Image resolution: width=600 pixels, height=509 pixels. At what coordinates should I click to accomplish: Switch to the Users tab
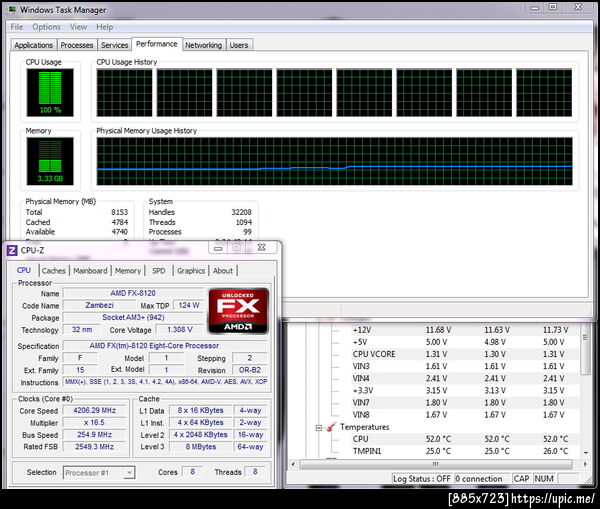pyautogui.click(x=239, y=45)
